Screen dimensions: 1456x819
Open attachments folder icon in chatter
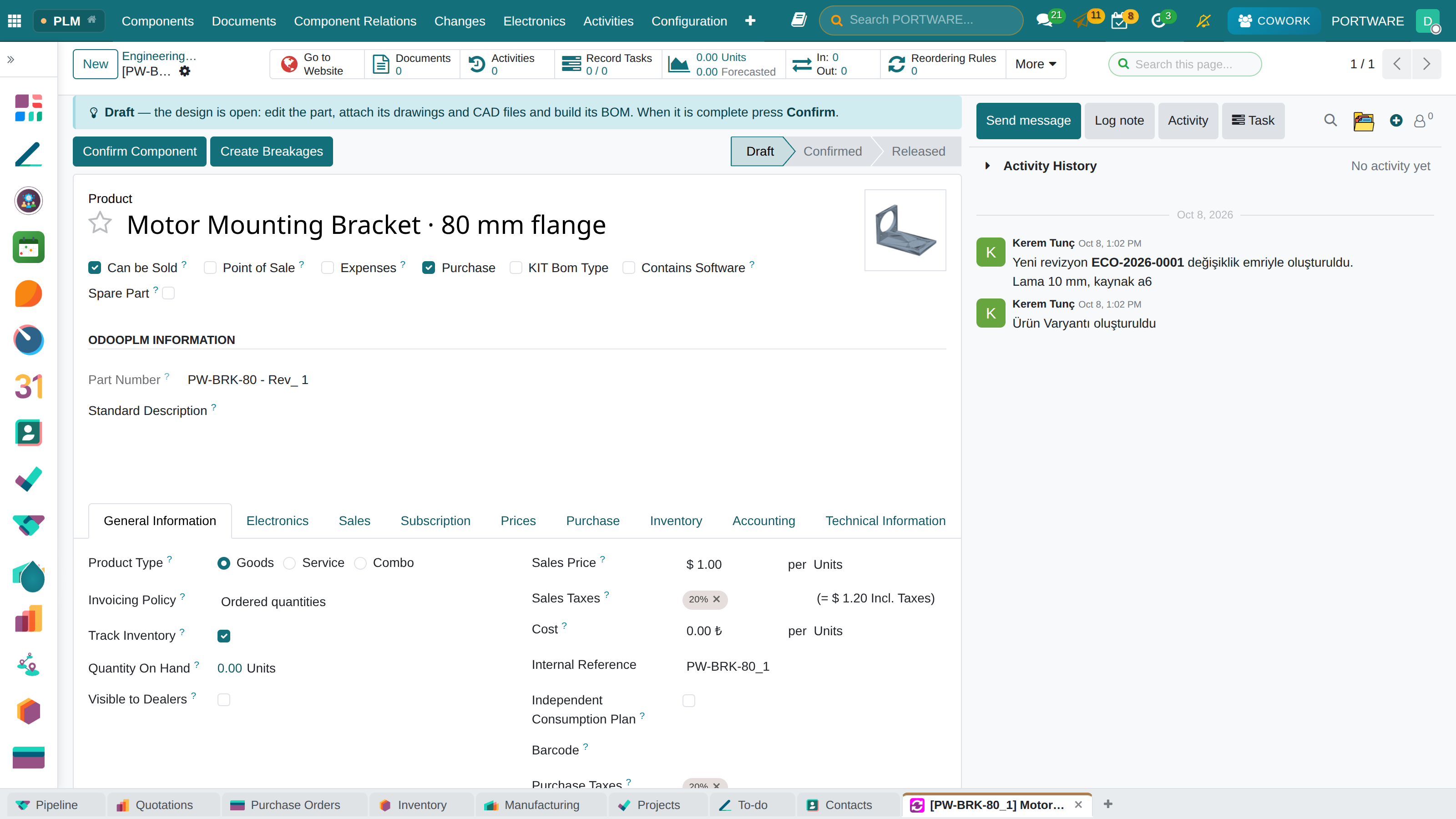coord(1363,121)
